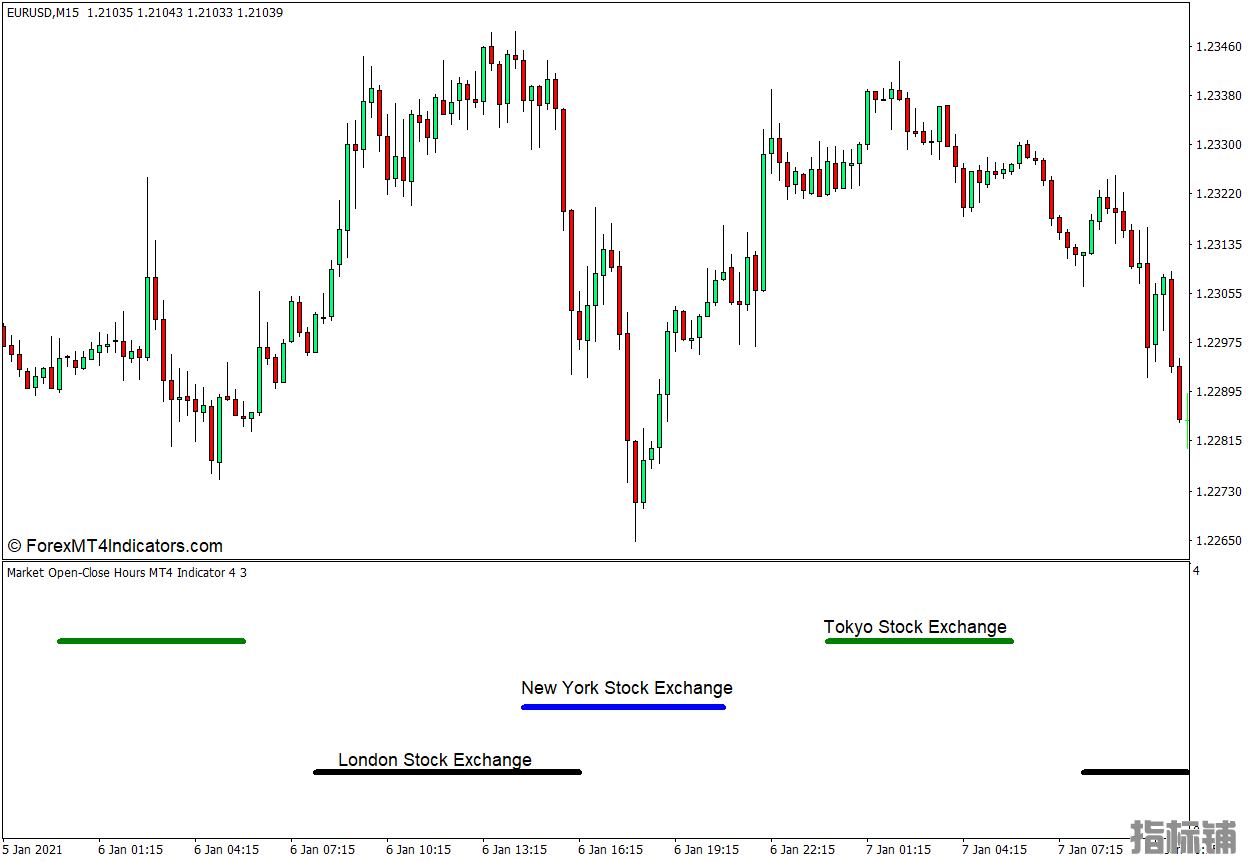Select the green session line at far left
The image size is (1253, 862).
pyautogui.click(x=151, y=641)
